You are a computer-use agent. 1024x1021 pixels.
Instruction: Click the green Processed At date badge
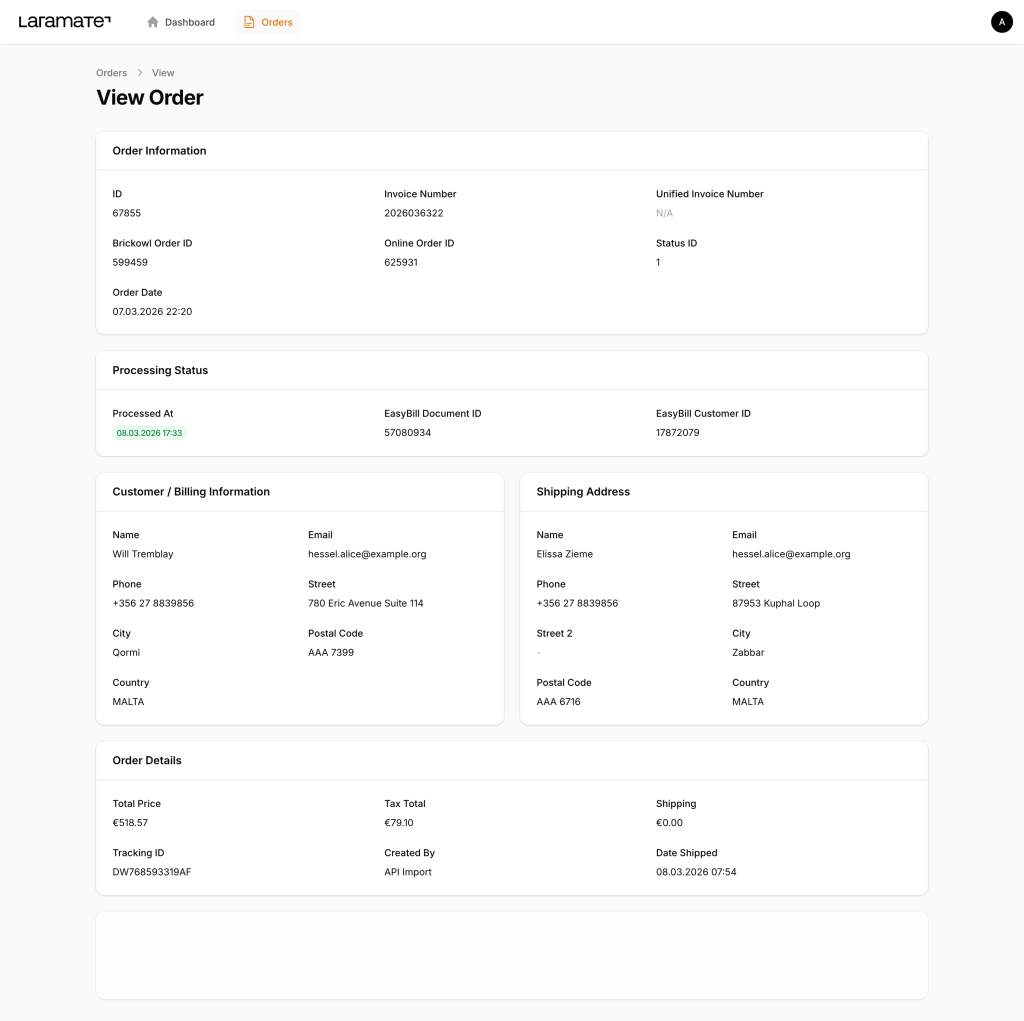(149, 433)
